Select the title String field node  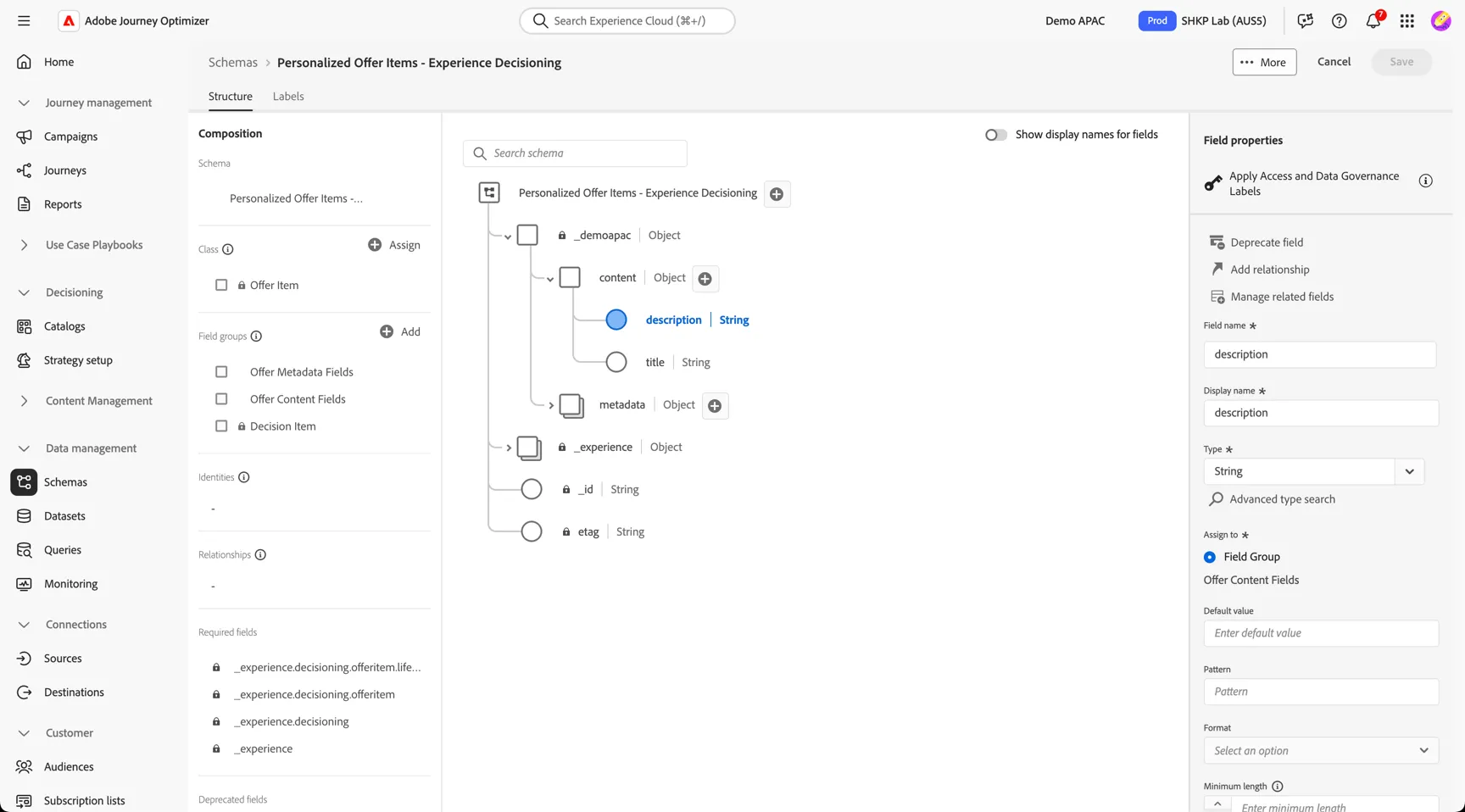coord(616,362)
